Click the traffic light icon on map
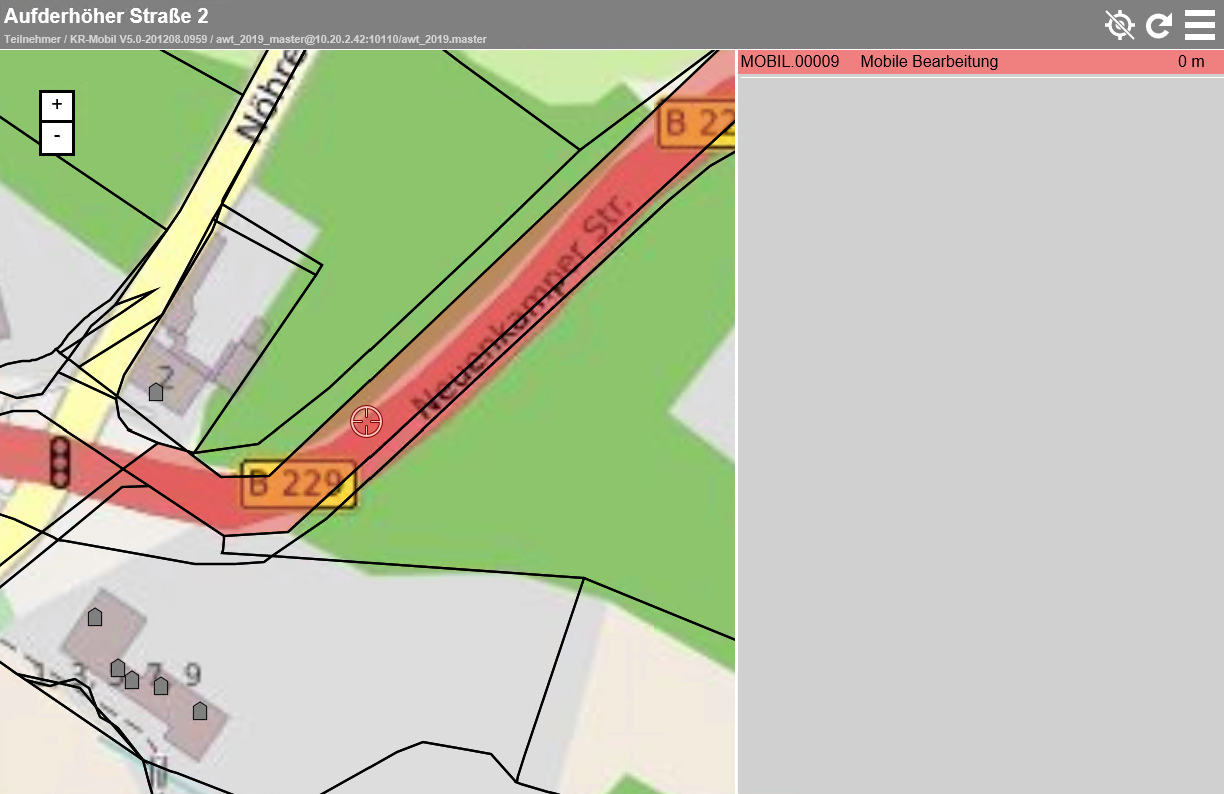This screenshot has height=794, width=1224. tap(60, 462)
